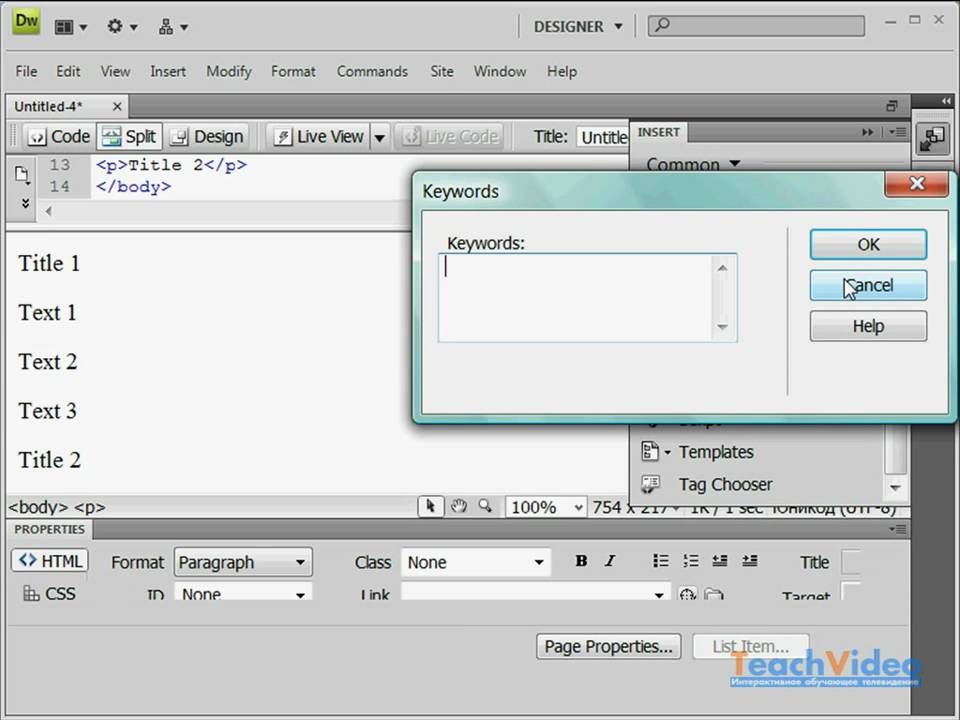Click the document Title field

(602, 137)
